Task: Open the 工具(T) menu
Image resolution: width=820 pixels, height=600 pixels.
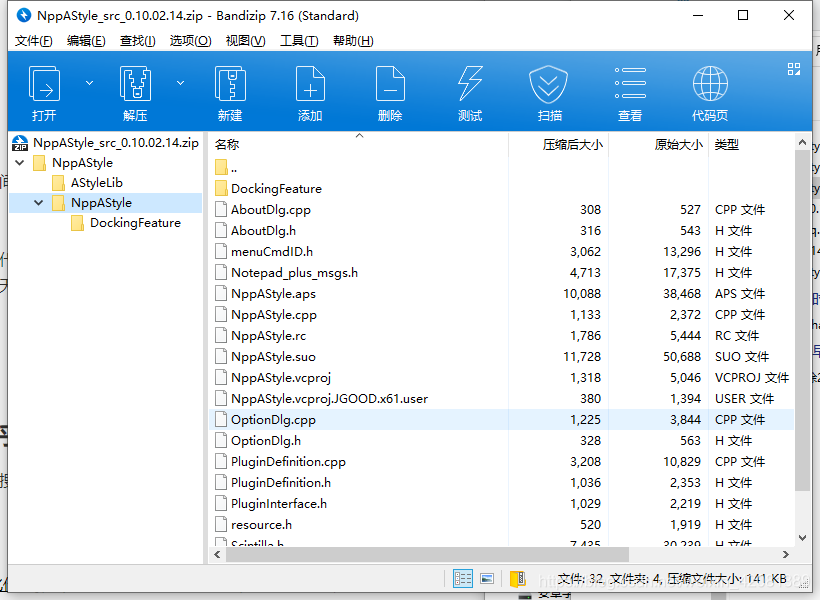Action: pos(299,41)
